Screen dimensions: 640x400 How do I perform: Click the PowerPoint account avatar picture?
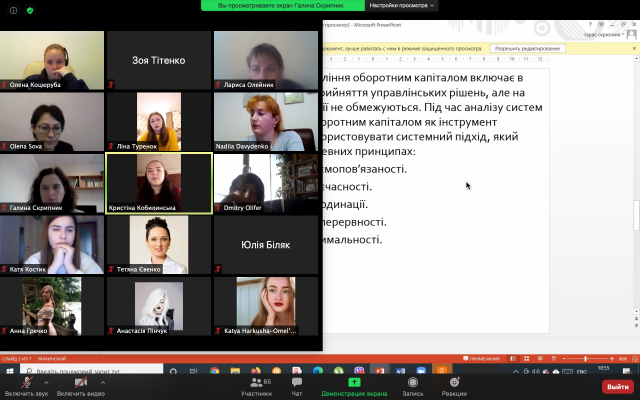click(x=631, y=35)
